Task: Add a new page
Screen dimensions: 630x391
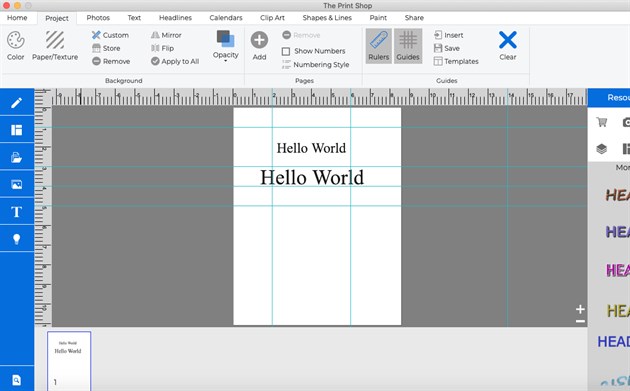Action: click(x=259, y=46)
